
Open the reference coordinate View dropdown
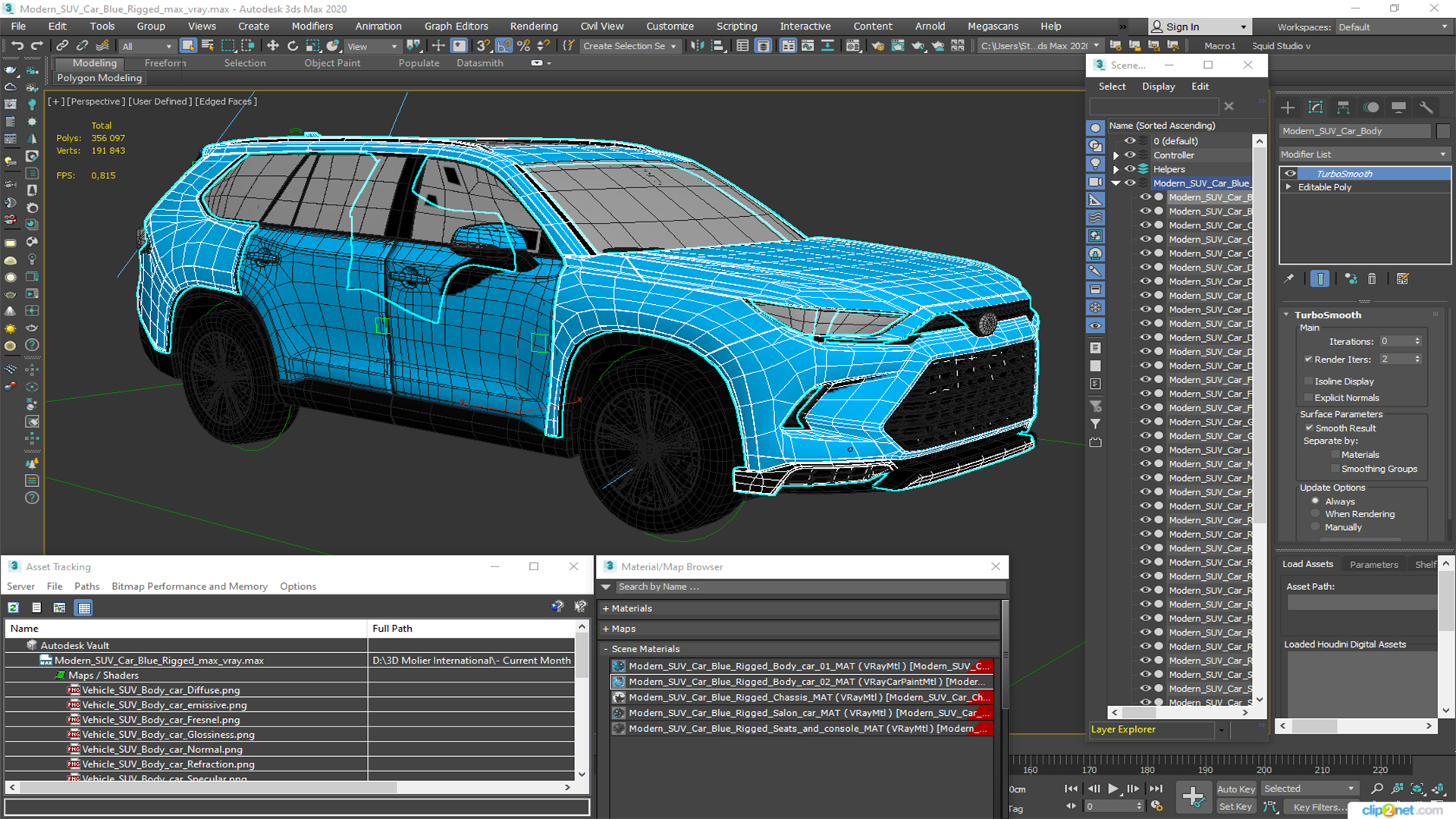[372, 46]
